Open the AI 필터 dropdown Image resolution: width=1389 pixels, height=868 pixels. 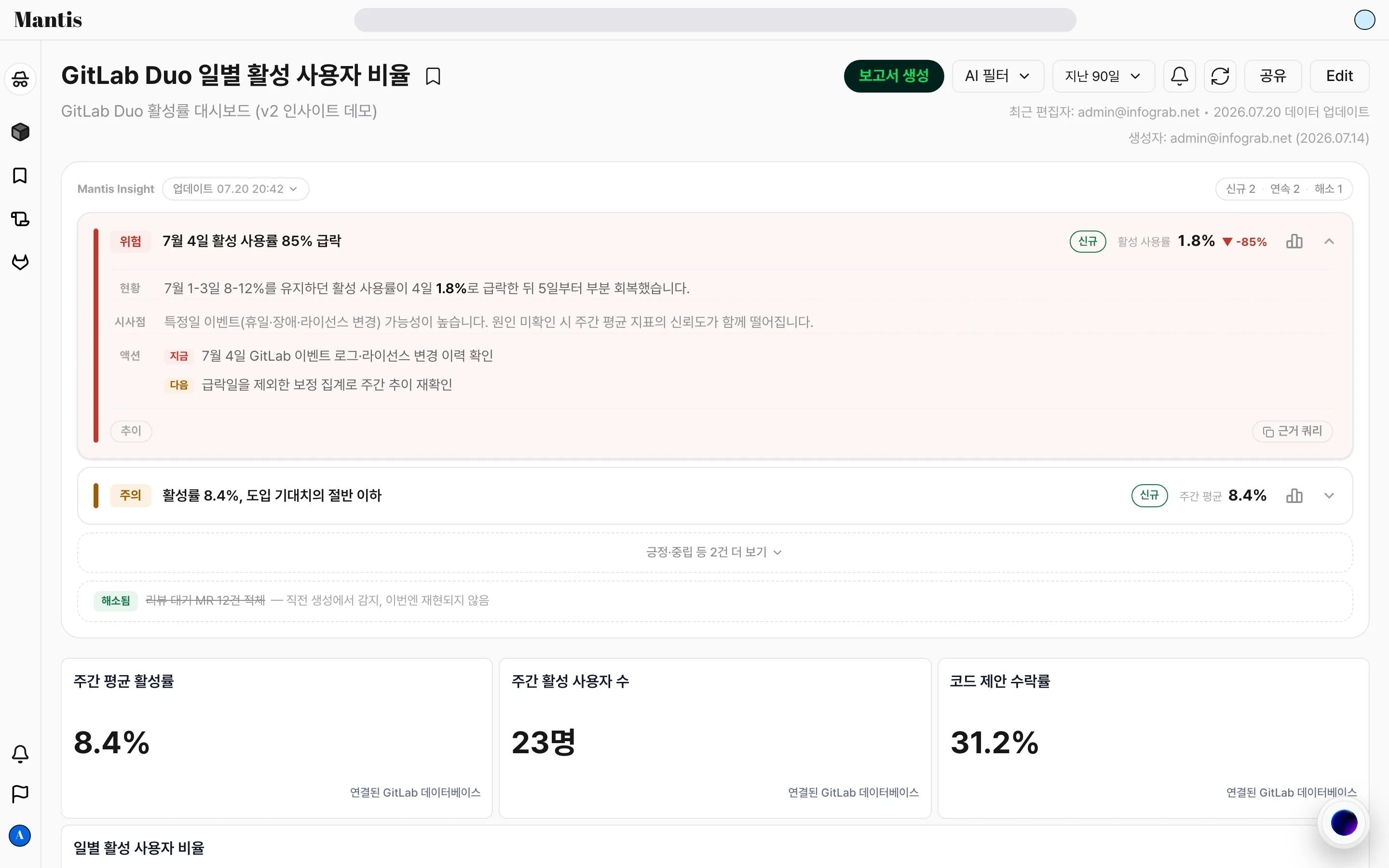pos(997,76)
